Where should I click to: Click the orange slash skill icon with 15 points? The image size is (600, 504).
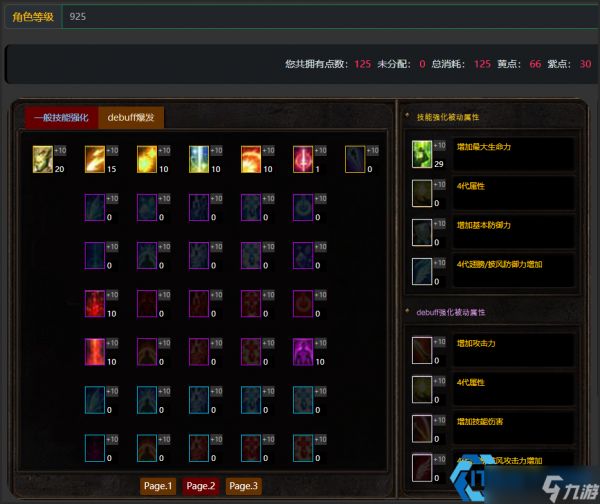pos(95,159)
